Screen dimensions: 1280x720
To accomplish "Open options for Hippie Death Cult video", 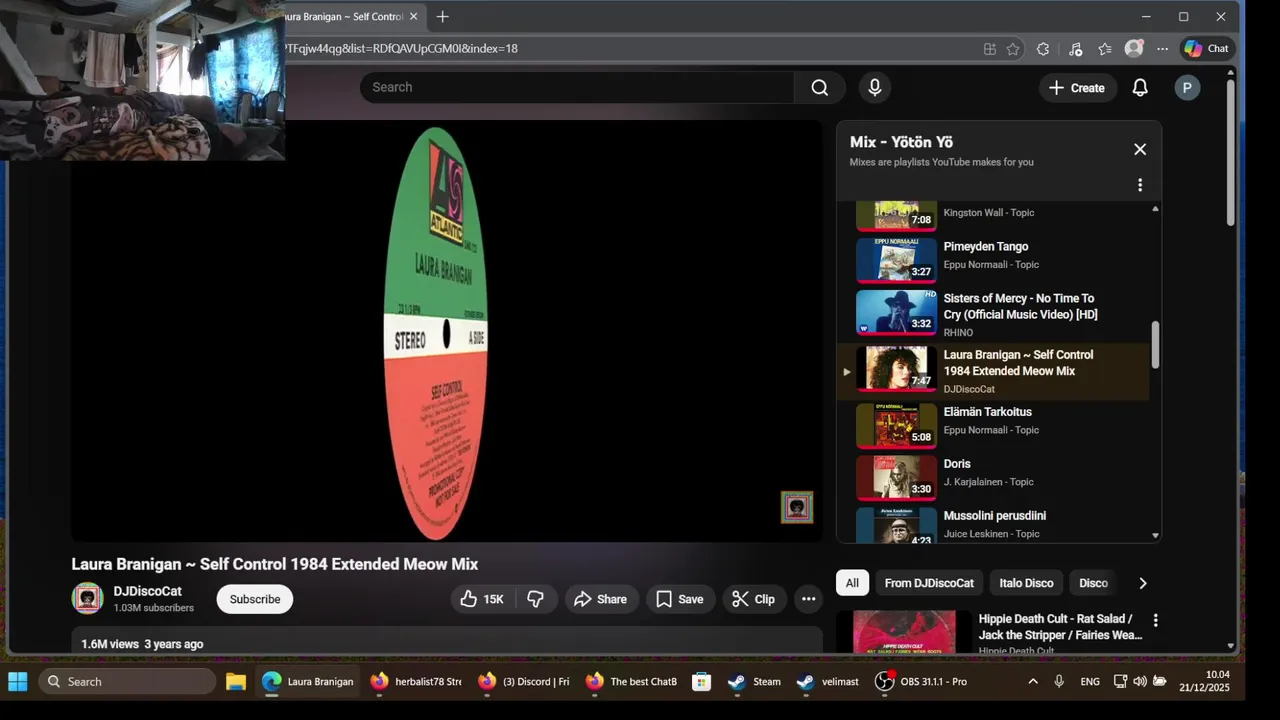I will tap(1156, 620).
